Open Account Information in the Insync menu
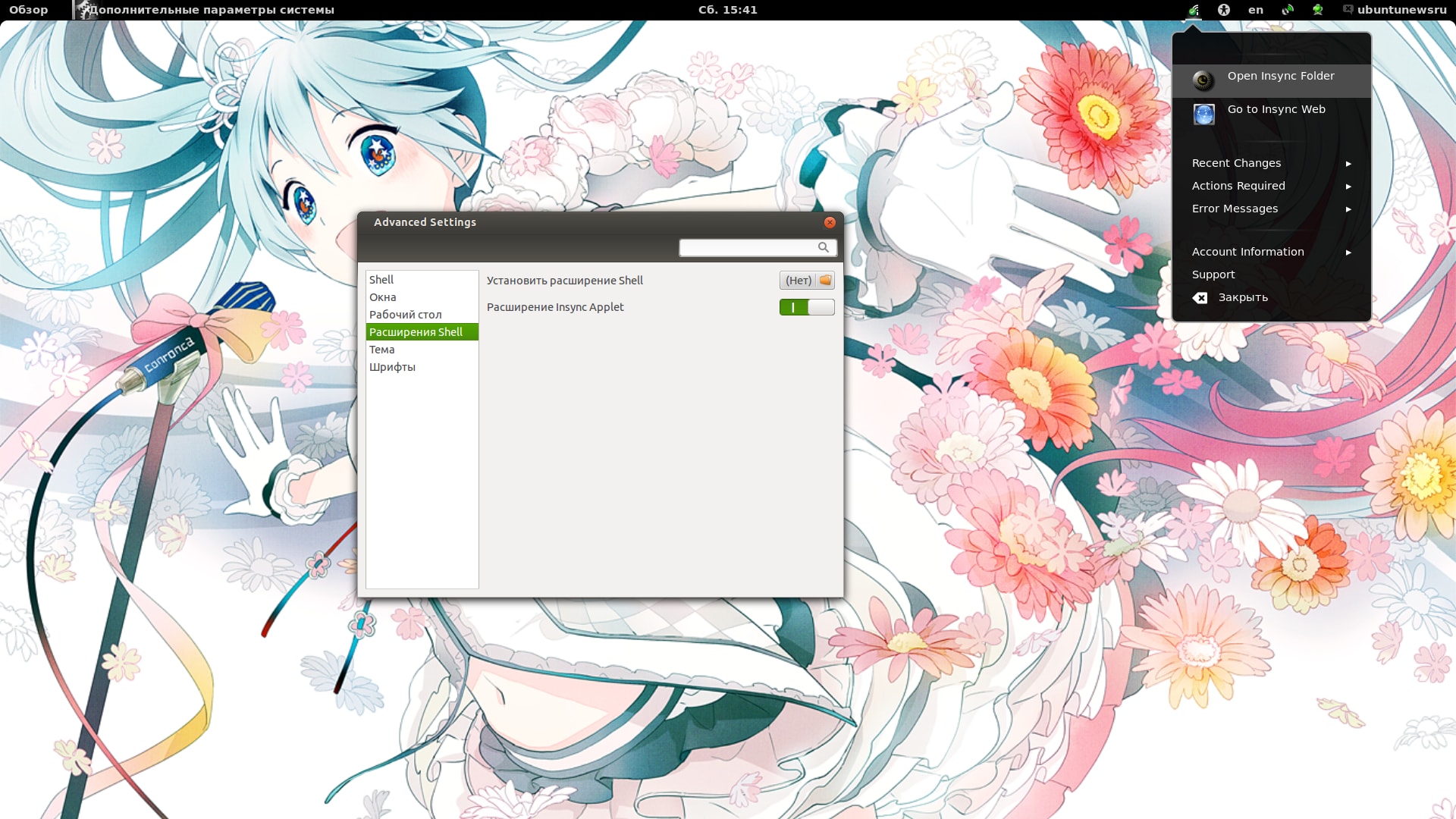Viewport: 1456px width, 819px height. pyautogui.click(x=1272, y=252)
